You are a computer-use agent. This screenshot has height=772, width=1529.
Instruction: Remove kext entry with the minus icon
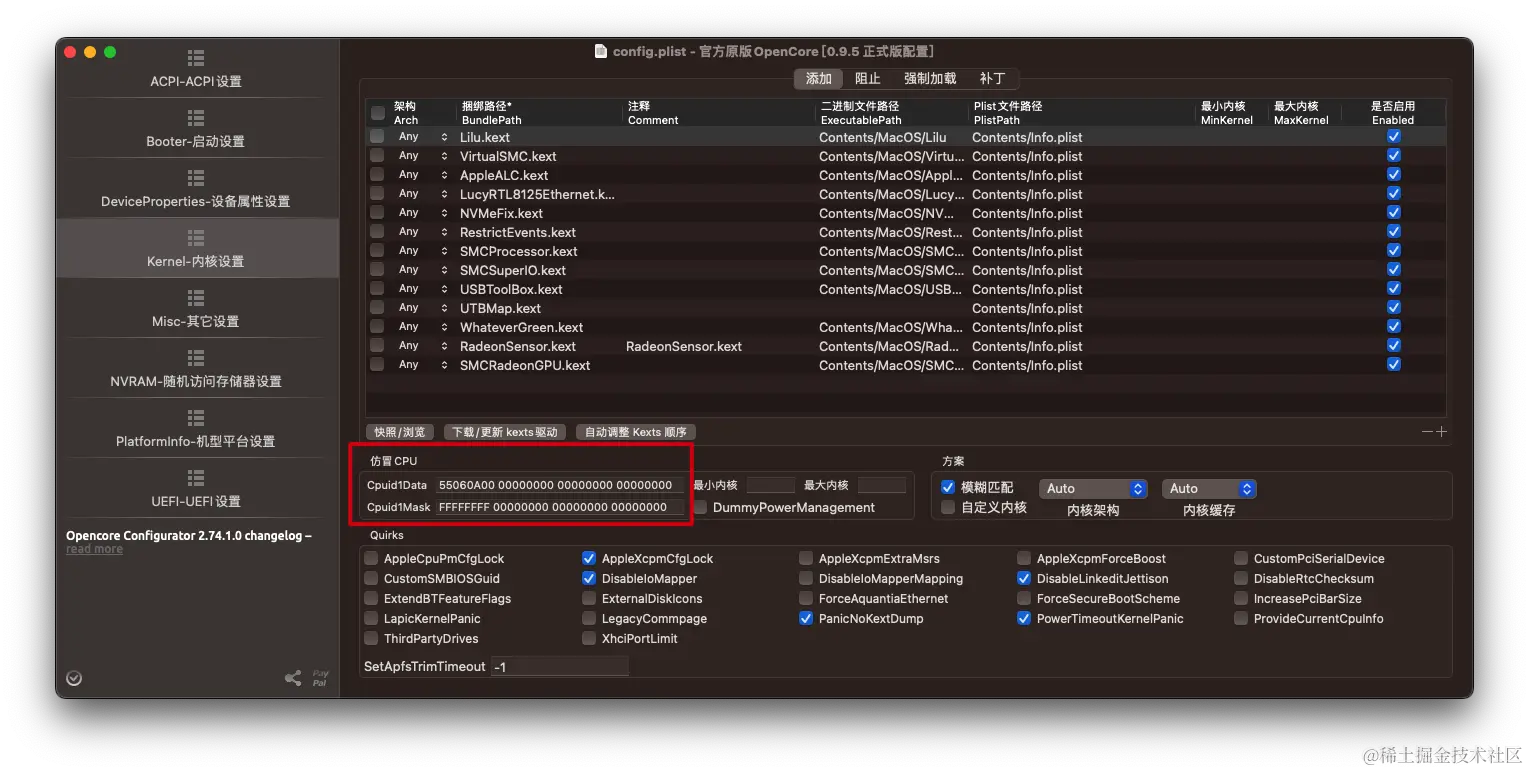click(1427, 432)
